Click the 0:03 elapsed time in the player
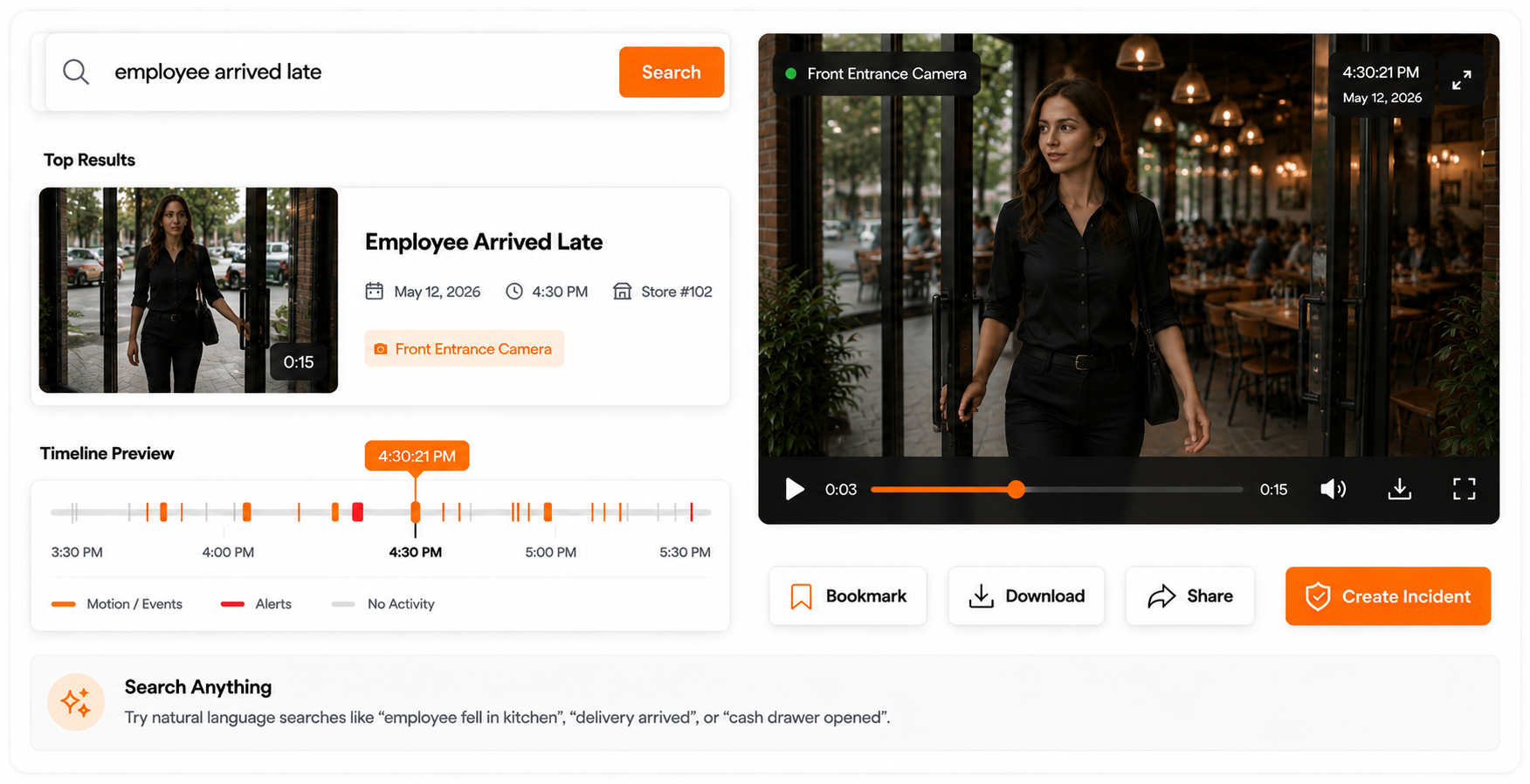1530x784 pixels. (x=841, y=490)
